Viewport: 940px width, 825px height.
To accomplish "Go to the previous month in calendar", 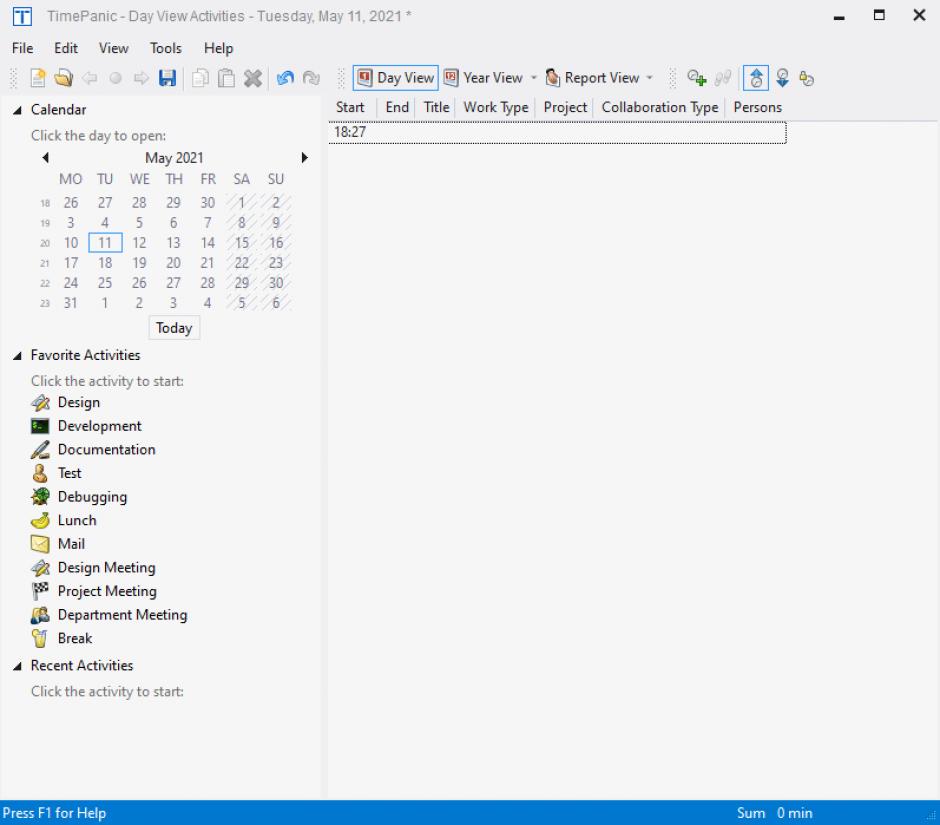I will [x=46, y=158].
